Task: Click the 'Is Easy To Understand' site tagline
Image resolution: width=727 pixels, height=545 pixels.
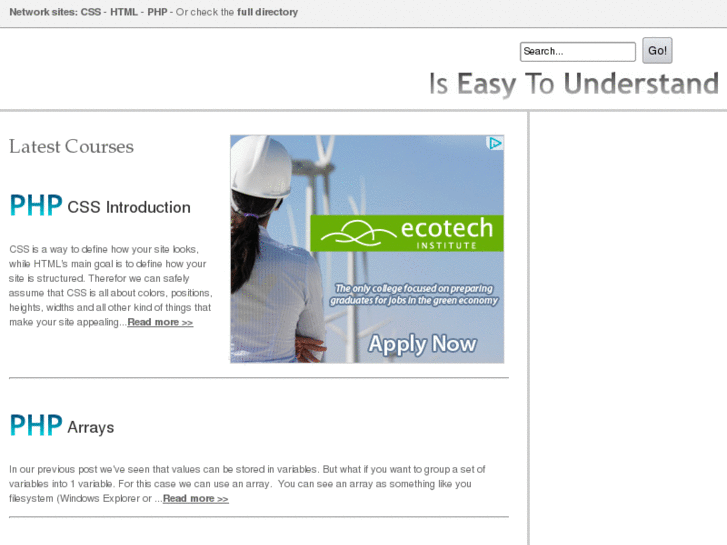Action: (574, 84)
